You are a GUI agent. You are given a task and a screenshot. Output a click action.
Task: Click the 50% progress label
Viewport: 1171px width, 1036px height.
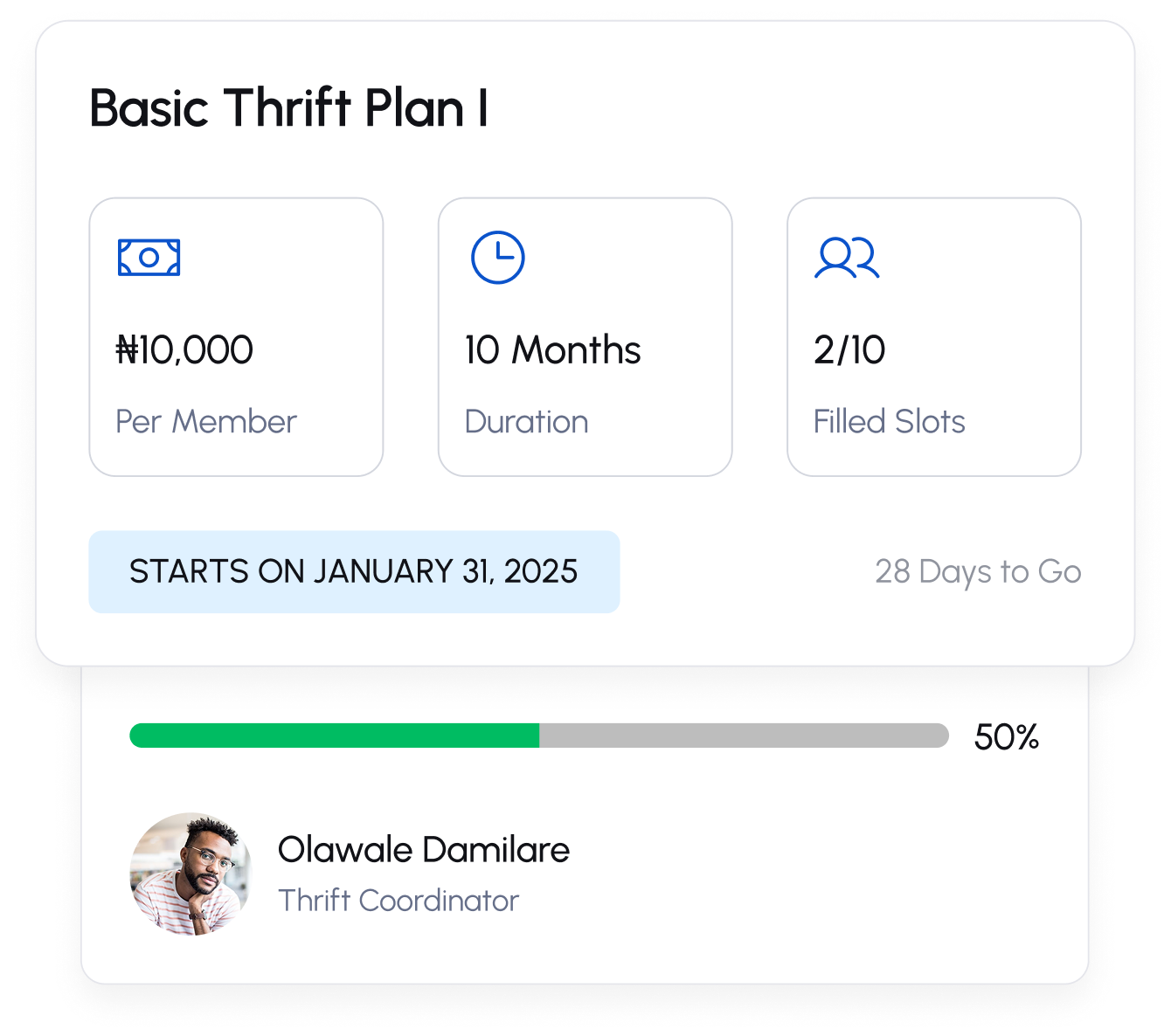pyautogui.click(x=1006, y=737)
